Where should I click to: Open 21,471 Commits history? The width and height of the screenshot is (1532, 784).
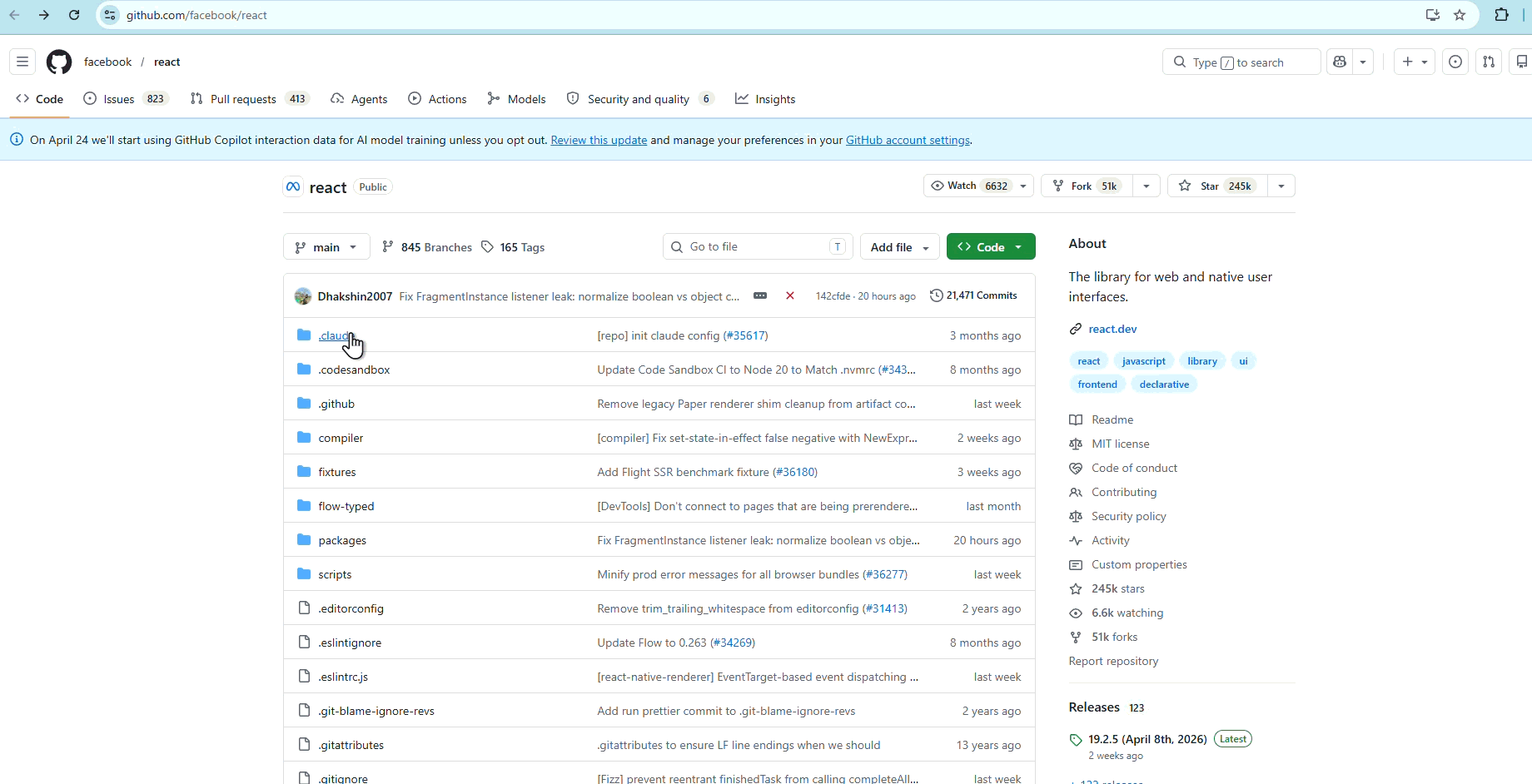coord(973,295)
